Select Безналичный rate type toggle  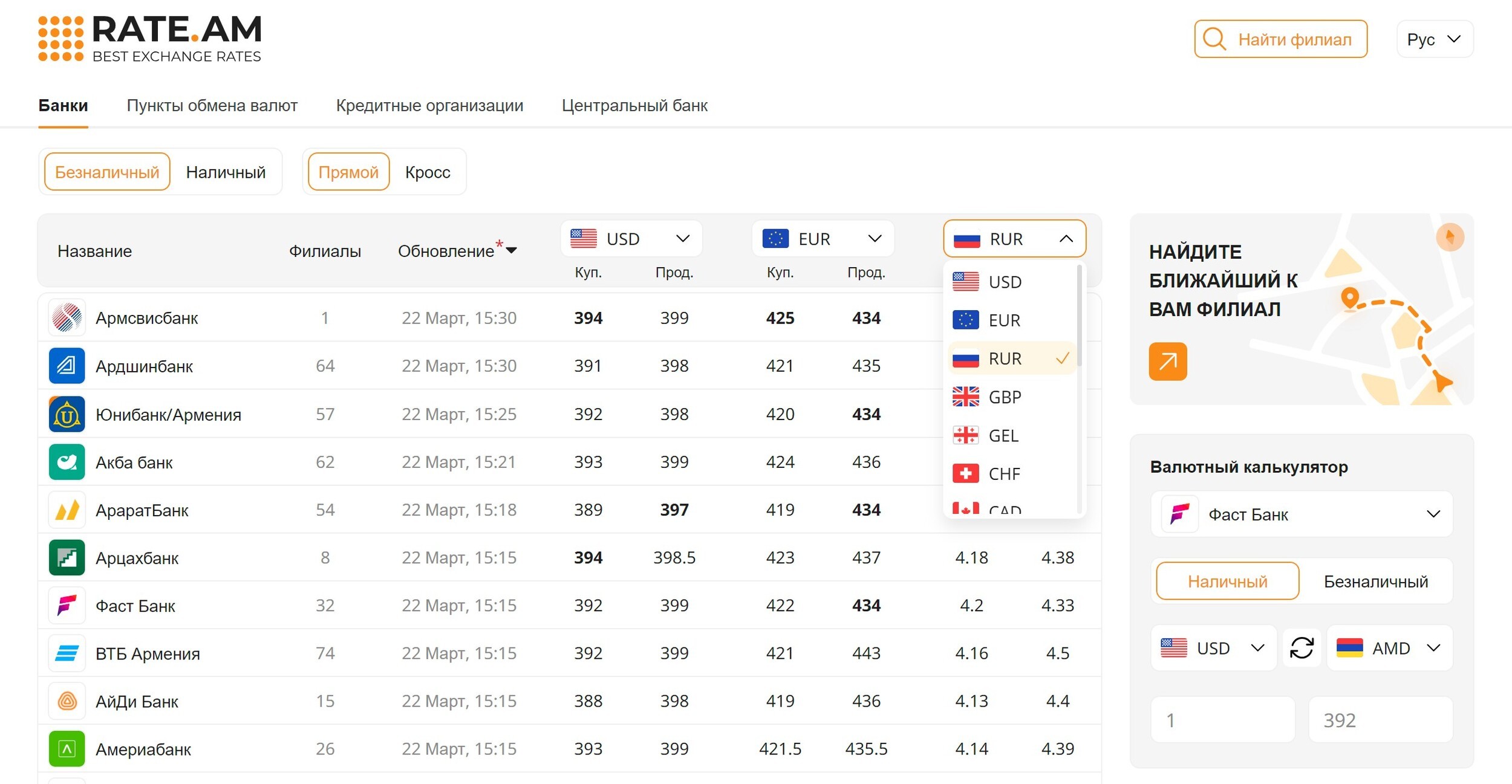(x=107, y=172)
